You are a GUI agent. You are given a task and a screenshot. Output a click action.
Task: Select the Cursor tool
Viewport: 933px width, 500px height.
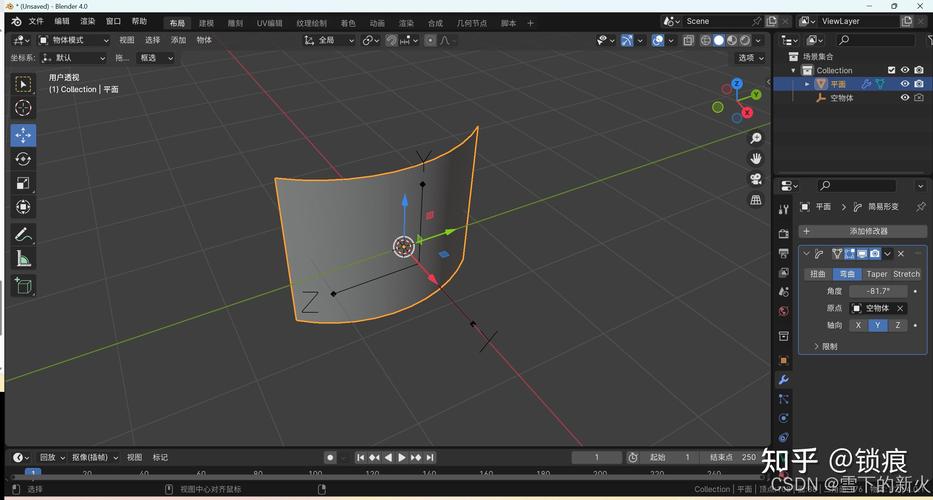coord(23,108)
